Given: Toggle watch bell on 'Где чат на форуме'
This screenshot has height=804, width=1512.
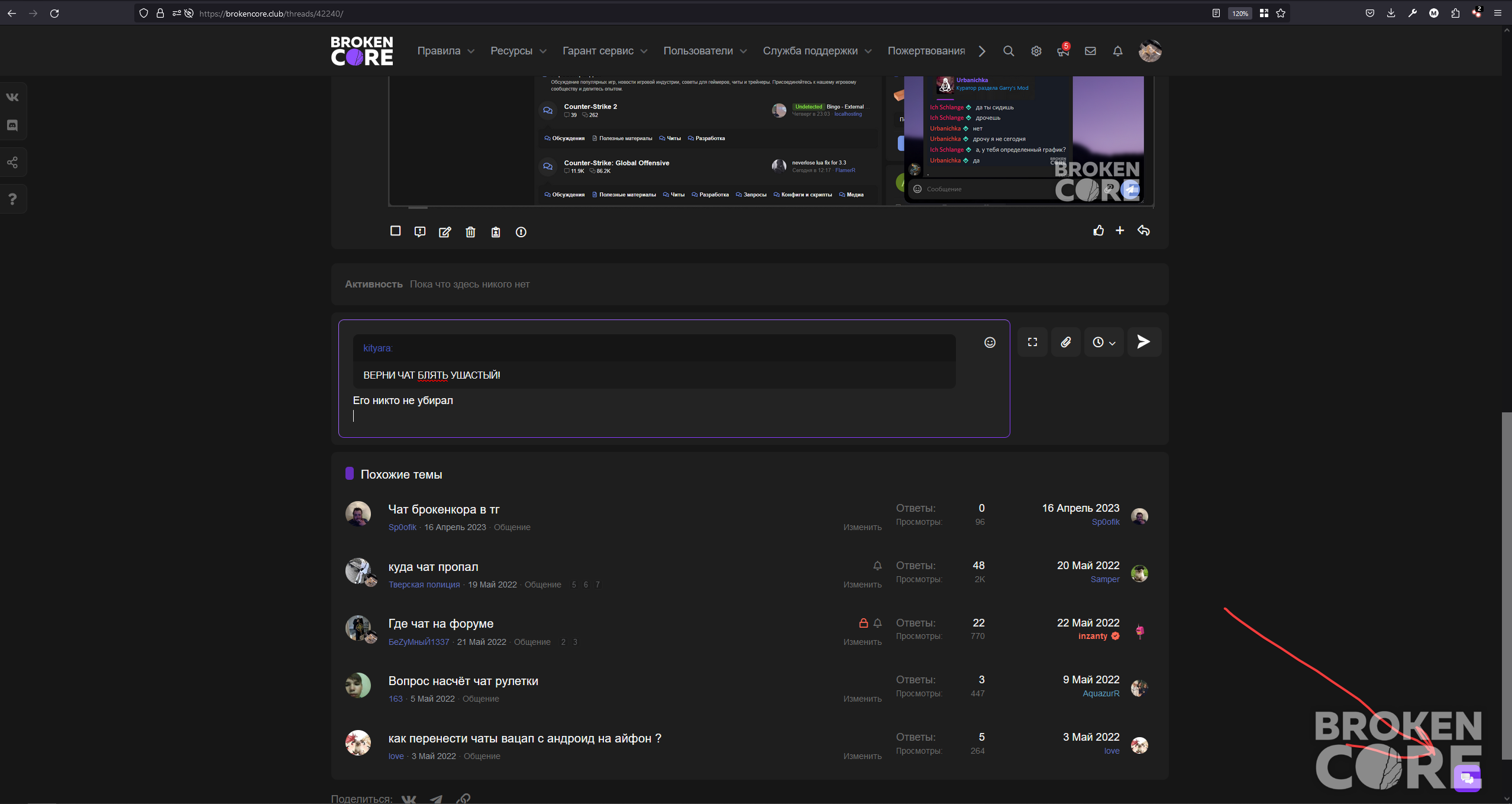Looking at the screenshot, I should 877,623.
